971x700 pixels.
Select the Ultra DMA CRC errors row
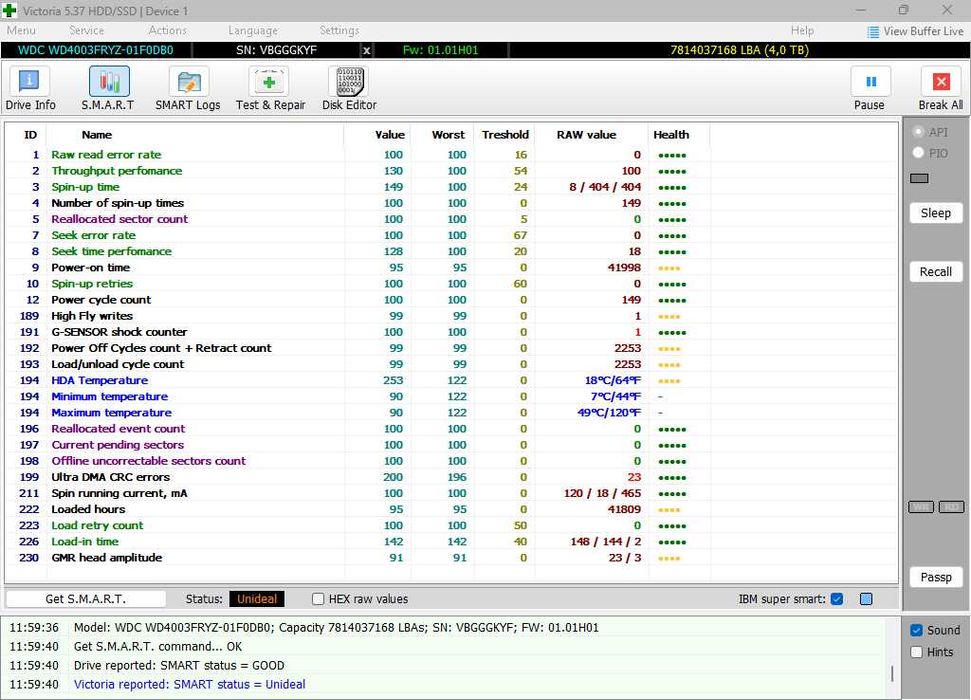pos(451,477)
